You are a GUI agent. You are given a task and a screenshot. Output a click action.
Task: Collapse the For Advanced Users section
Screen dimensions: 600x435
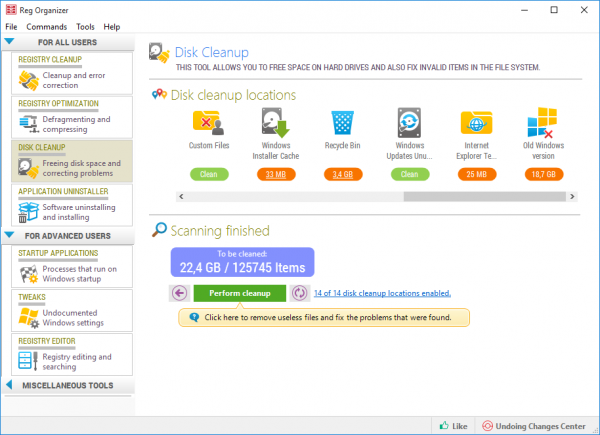[9, 235]
